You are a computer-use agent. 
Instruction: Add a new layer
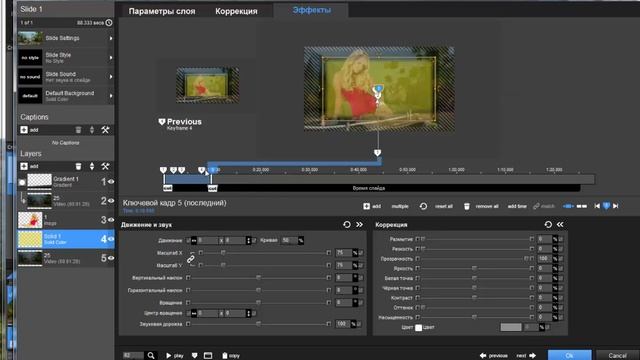click(x=24, y=166)
